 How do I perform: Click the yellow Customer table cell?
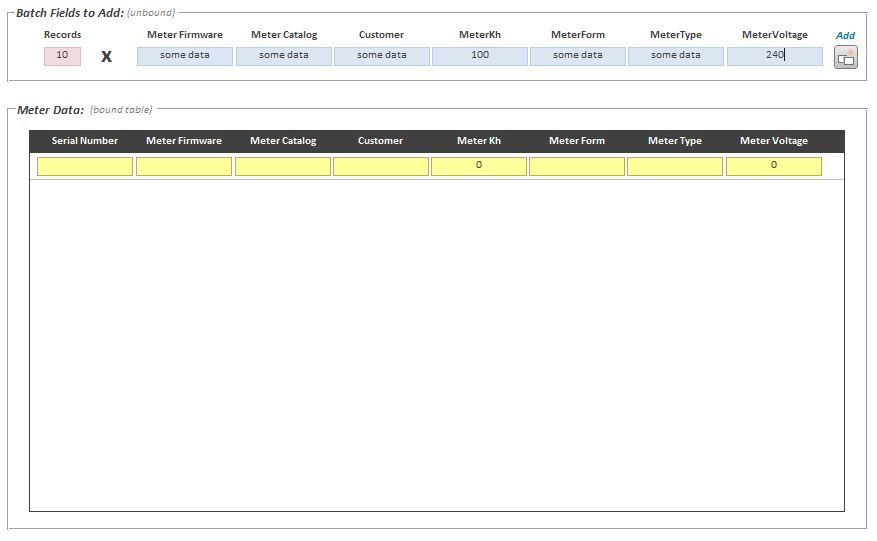pyautogui.click(x=381, y=166)
